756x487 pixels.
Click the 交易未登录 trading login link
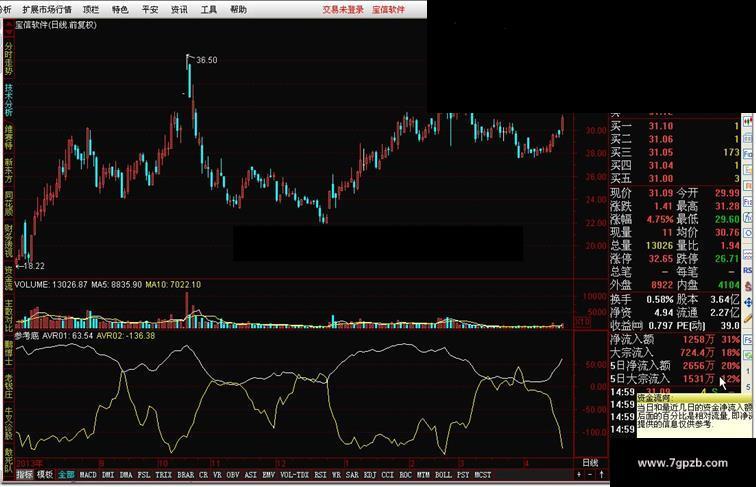click(343, 9)
